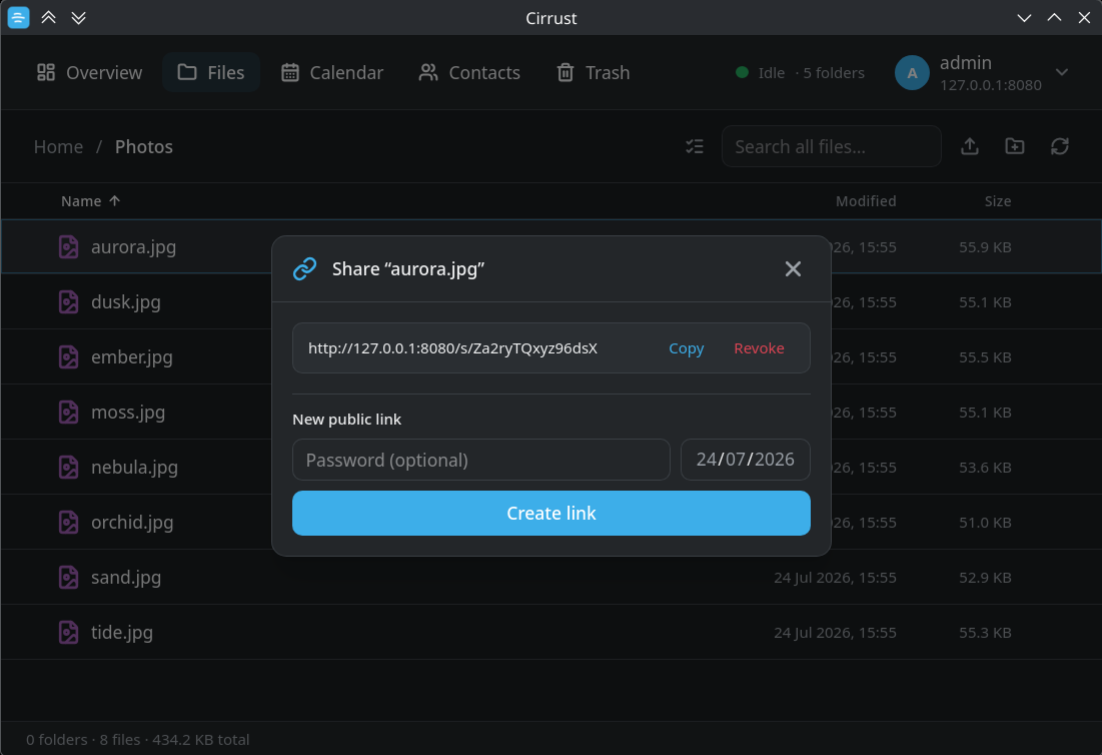
Task: Minimize the Cirrust window
Action: click(x=1024, y=18)
